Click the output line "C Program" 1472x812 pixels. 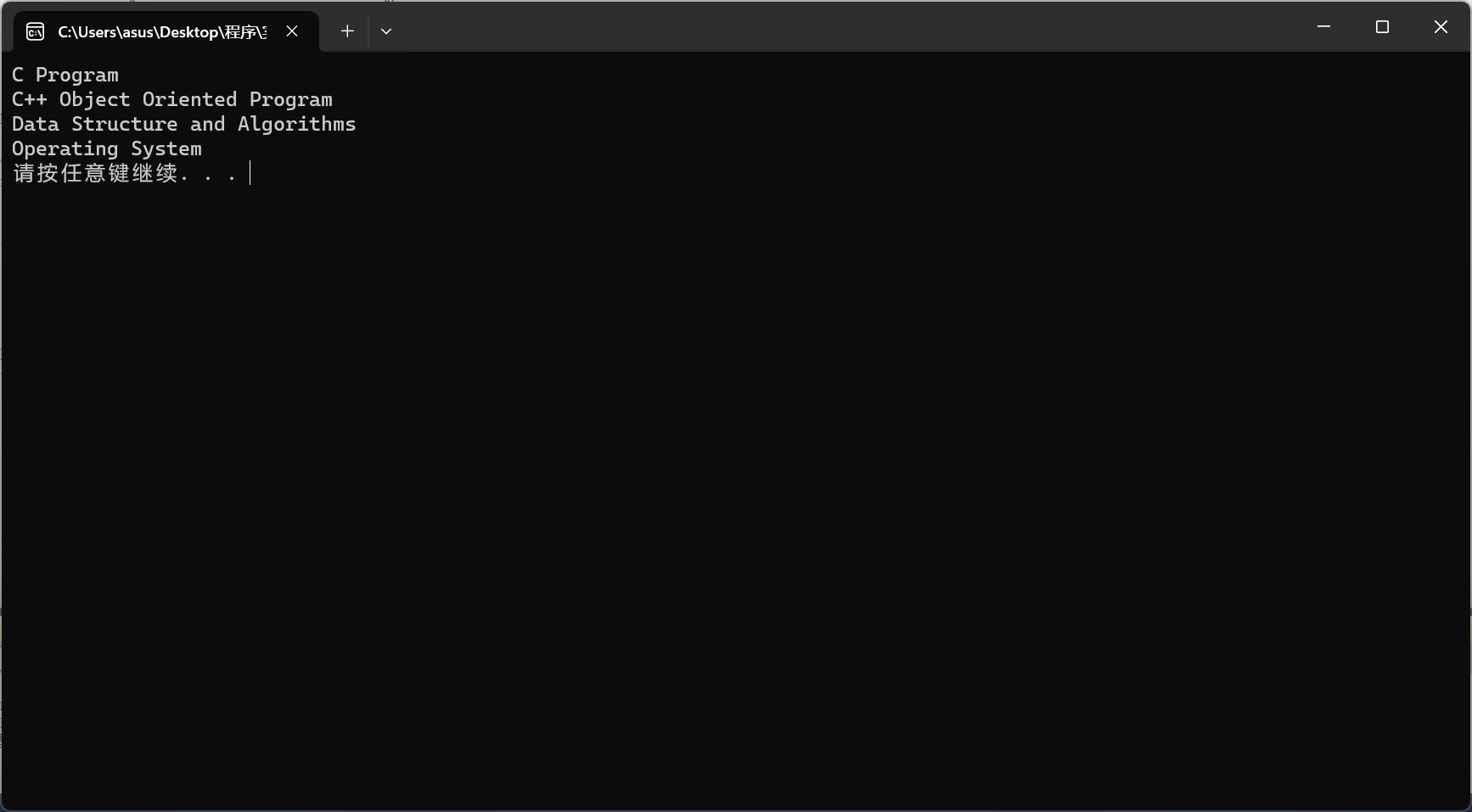tap(65, 75)
